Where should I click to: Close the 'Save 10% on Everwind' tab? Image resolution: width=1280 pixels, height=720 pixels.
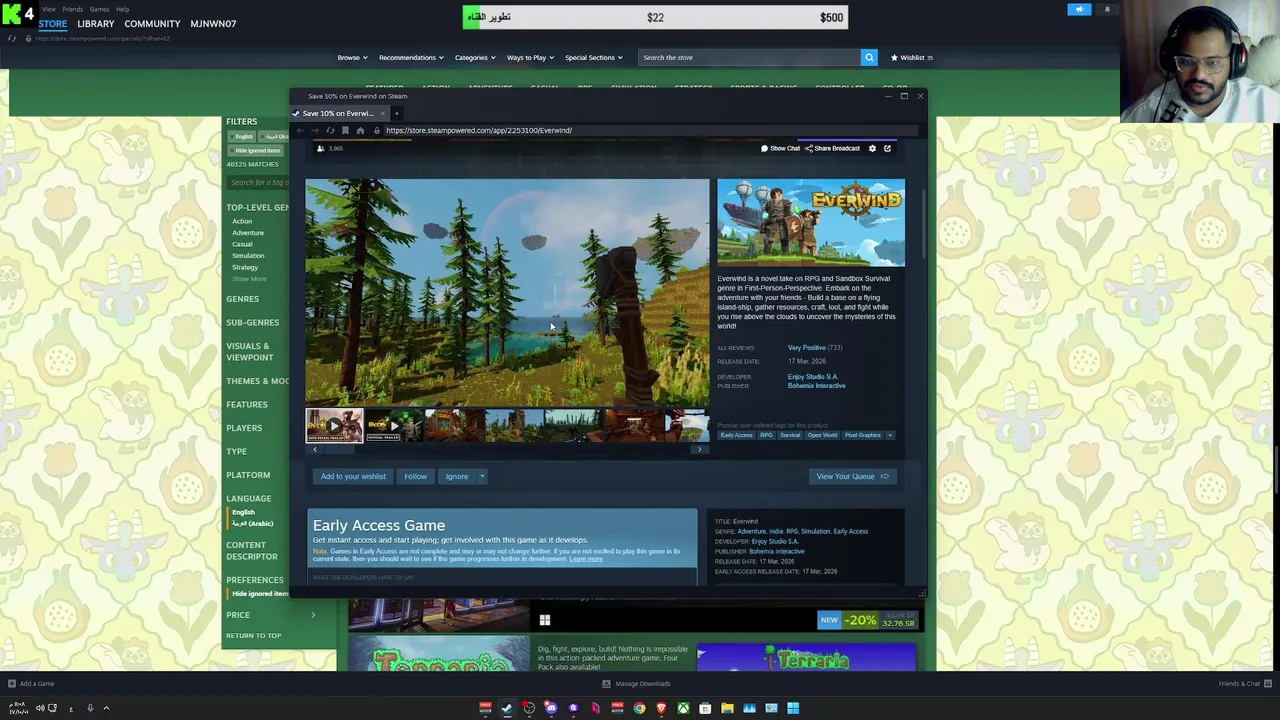[383, 113]
